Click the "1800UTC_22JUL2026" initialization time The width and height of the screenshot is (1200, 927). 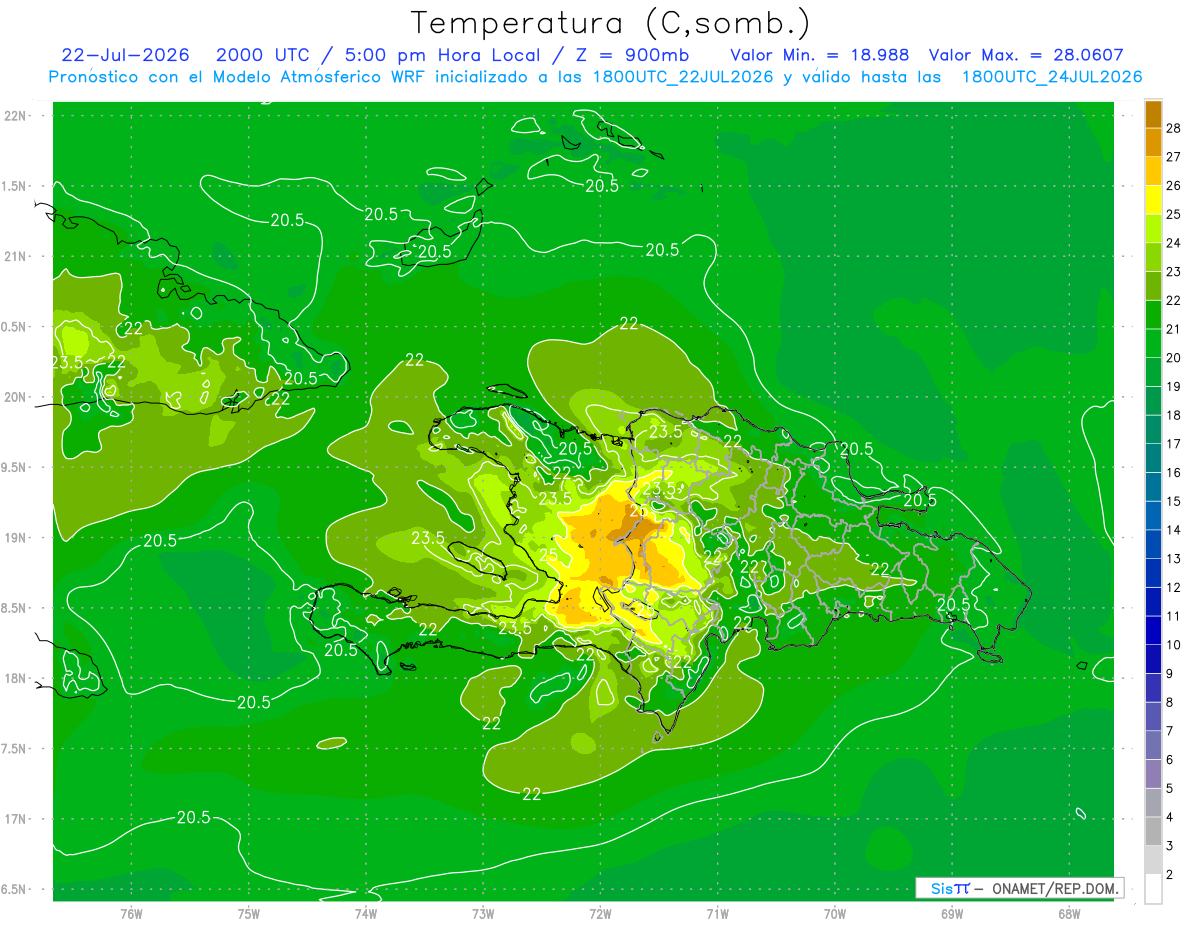683,77
